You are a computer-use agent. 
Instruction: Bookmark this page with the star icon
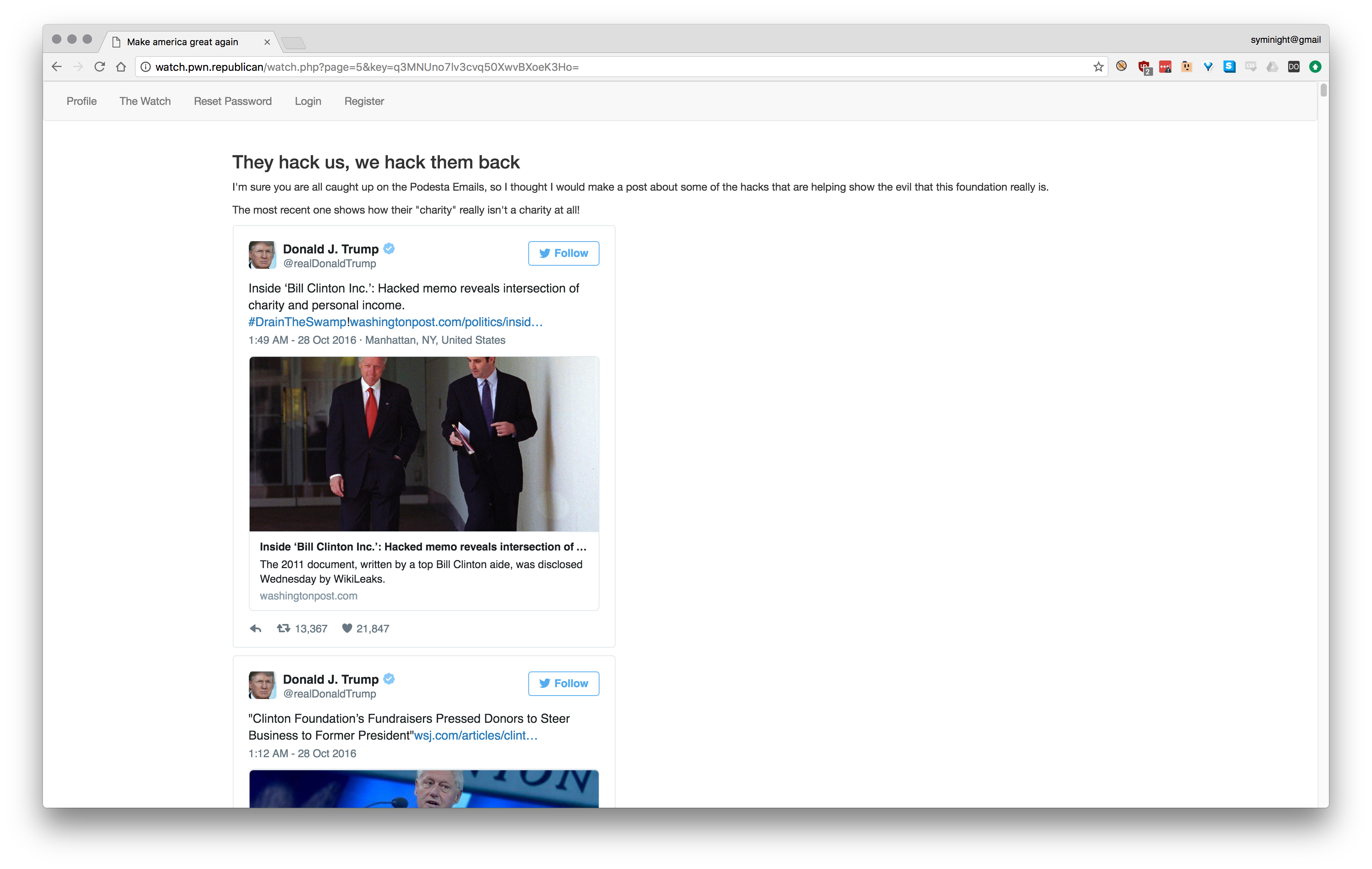tap(1099, 67)
